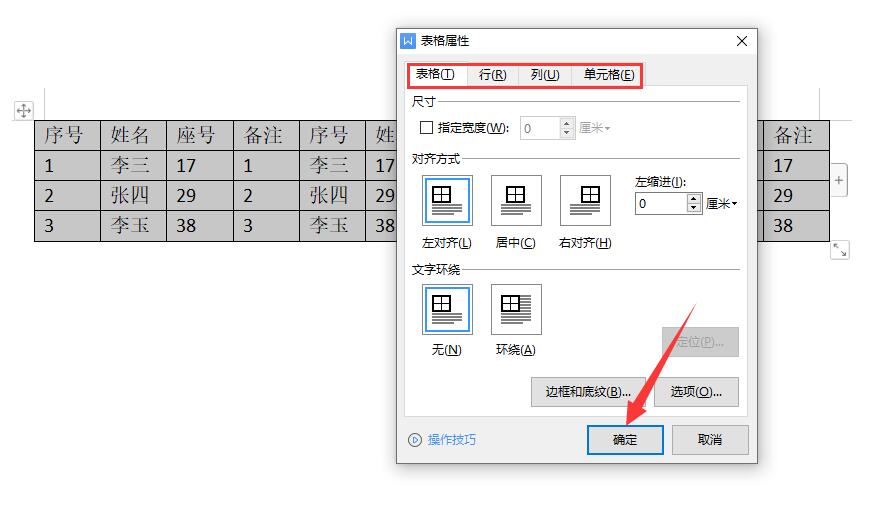Select the center (居中) alignment icon
The image size is (887, 513).
click(516, 200)
